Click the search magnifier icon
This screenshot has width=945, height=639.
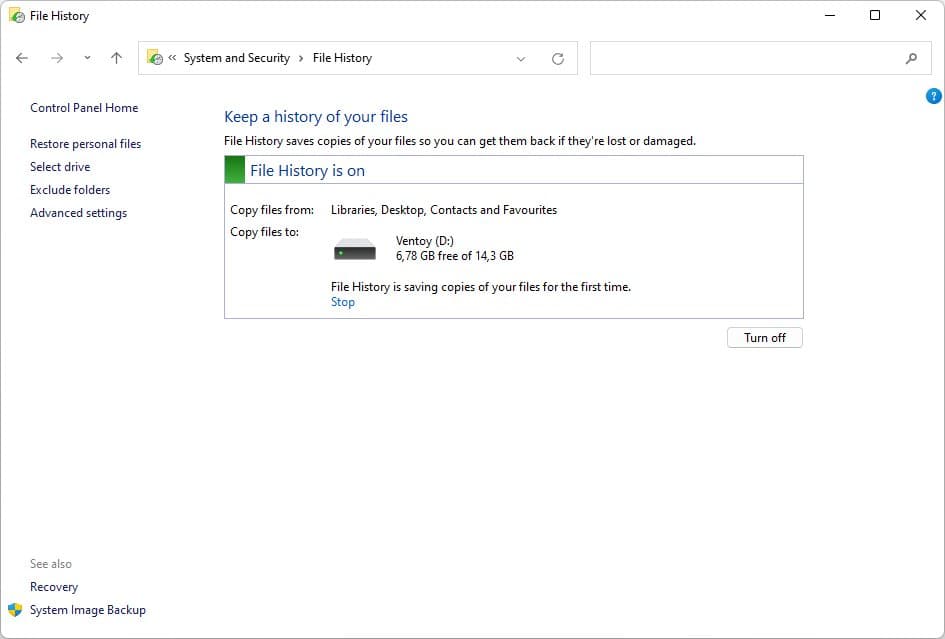click(911, 58)
